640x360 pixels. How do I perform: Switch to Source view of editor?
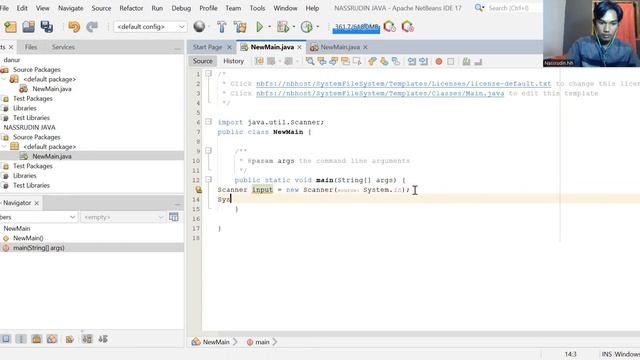[x=202, y=61]
